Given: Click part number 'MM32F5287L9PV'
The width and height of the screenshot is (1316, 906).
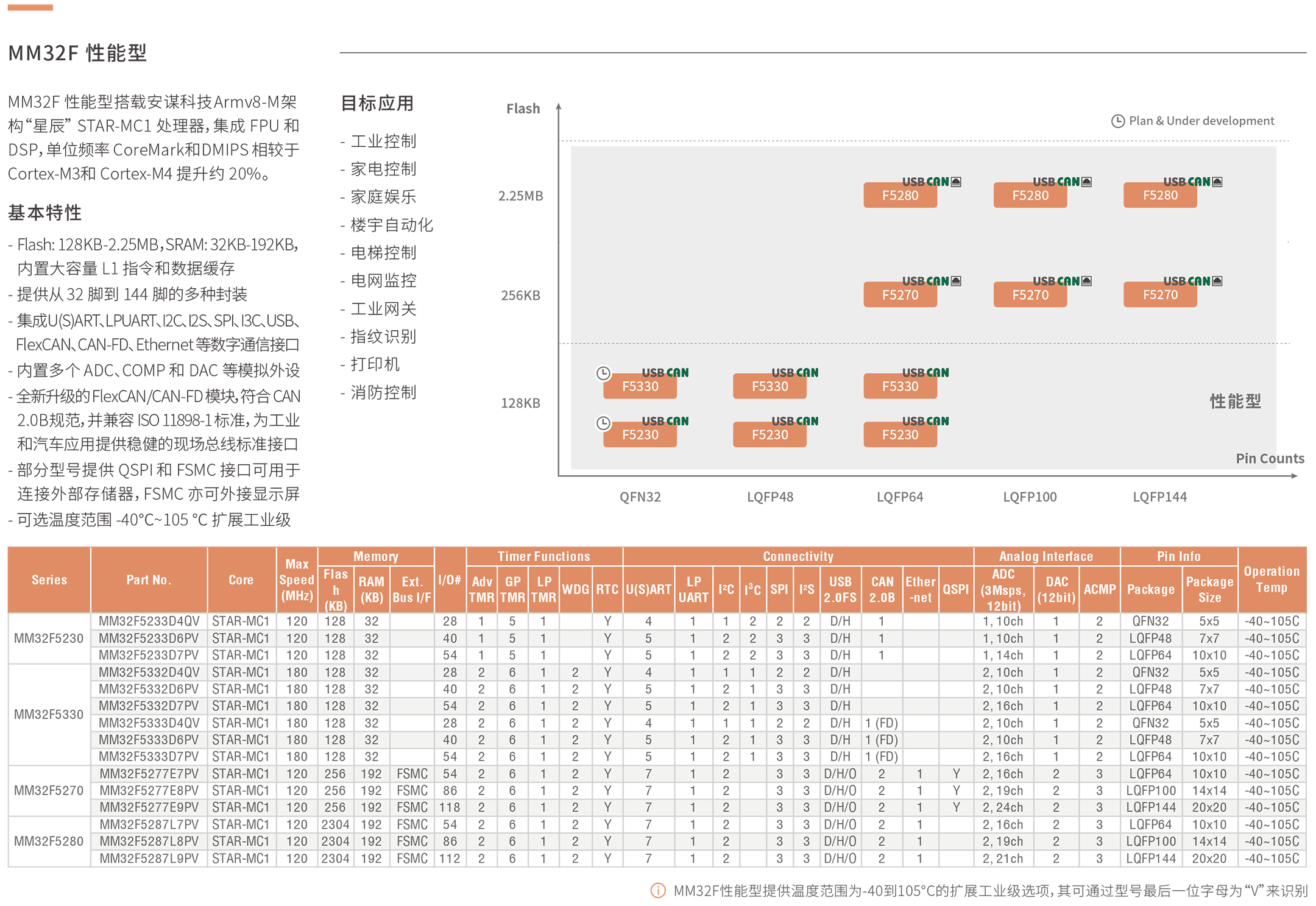Looking at the screenshot, I should click(x=149, y=858).
